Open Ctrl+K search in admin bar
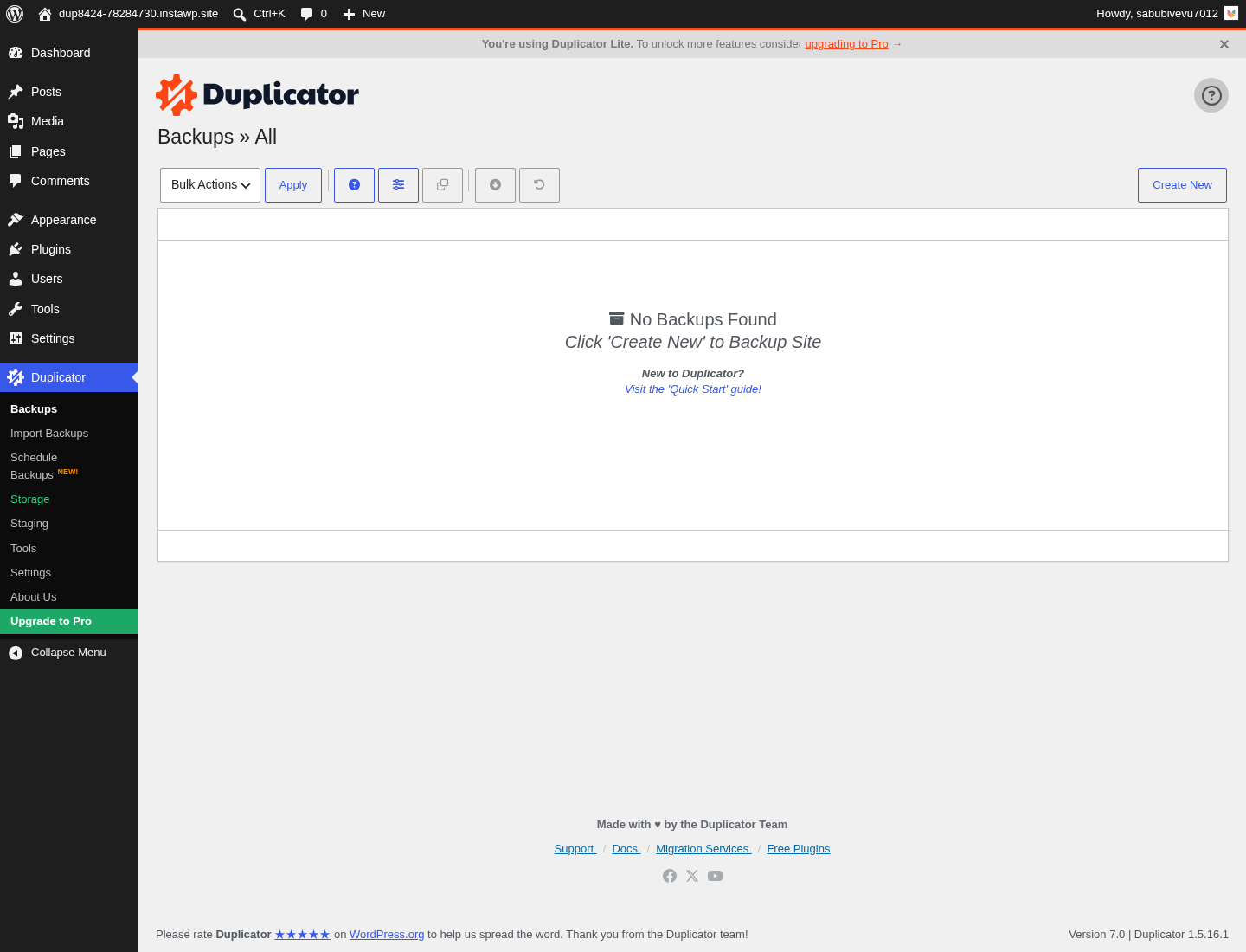The image size is (1246, 952). (259, 14)
